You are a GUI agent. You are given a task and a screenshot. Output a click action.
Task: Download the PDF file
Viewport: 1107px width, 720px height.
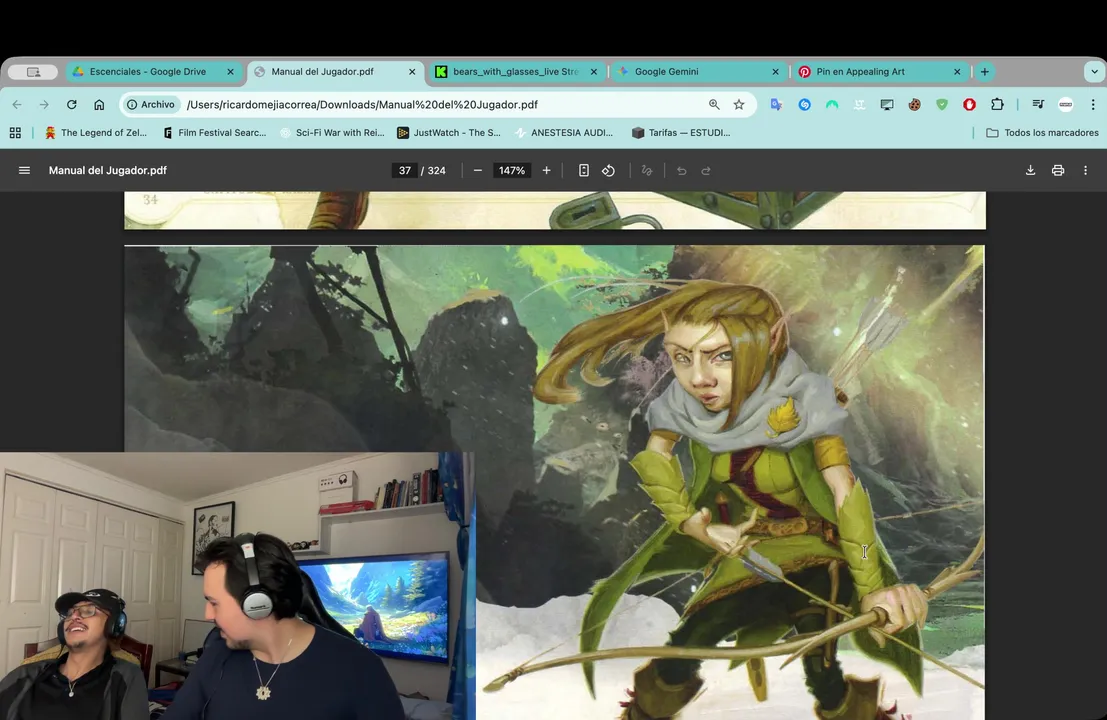(1031, 170)
